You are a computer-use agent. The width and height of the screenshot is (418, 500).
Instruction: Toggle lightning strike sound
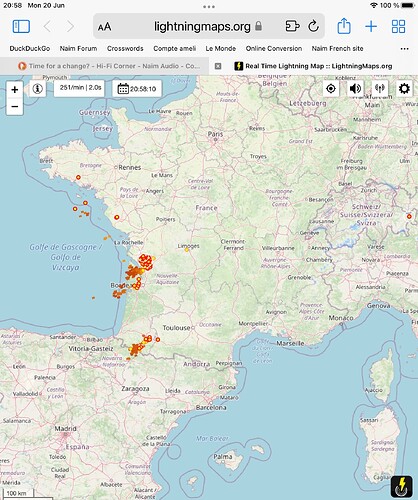click(x=355, y=89)
